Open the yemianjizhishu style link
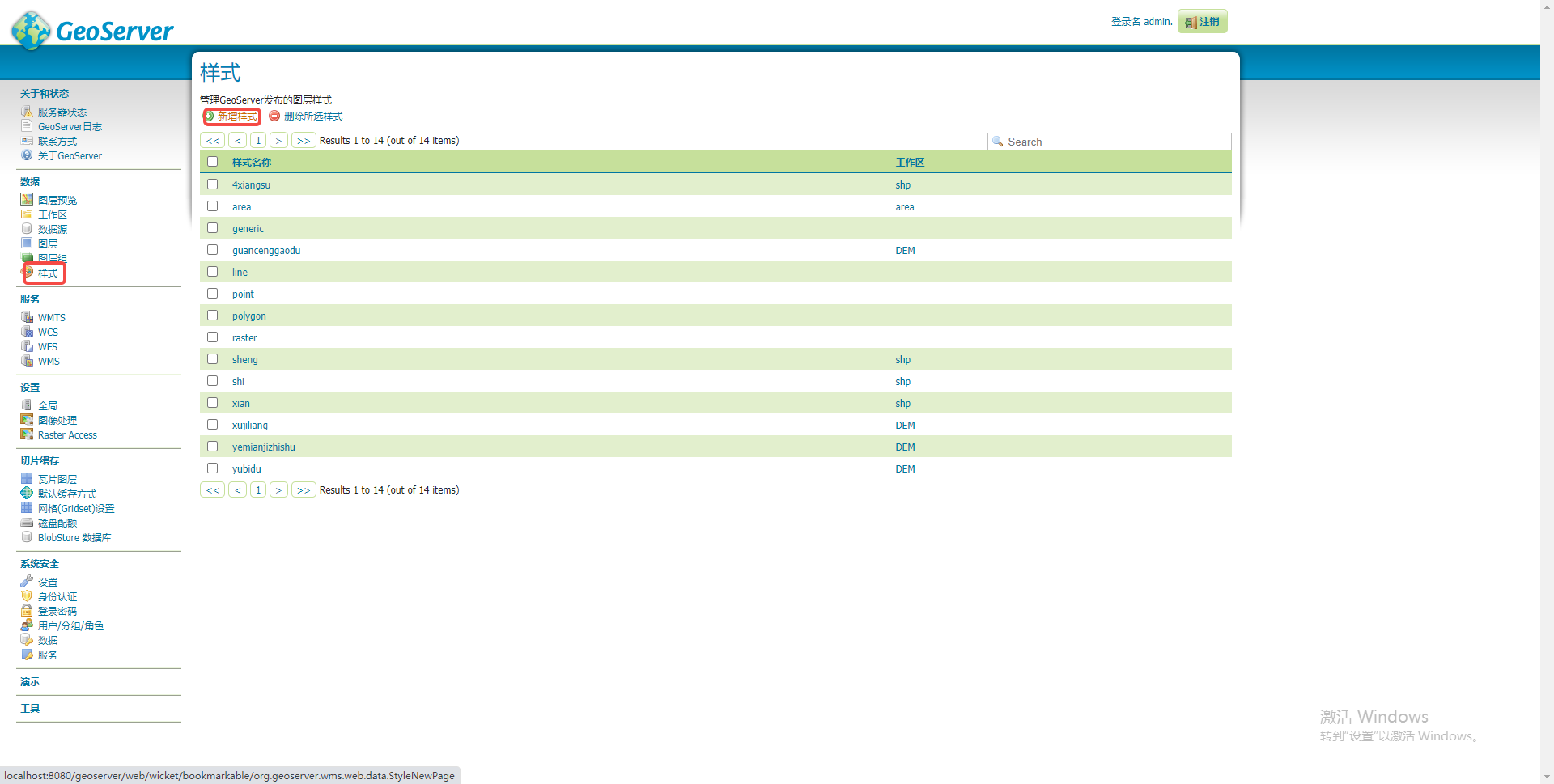 264,447
